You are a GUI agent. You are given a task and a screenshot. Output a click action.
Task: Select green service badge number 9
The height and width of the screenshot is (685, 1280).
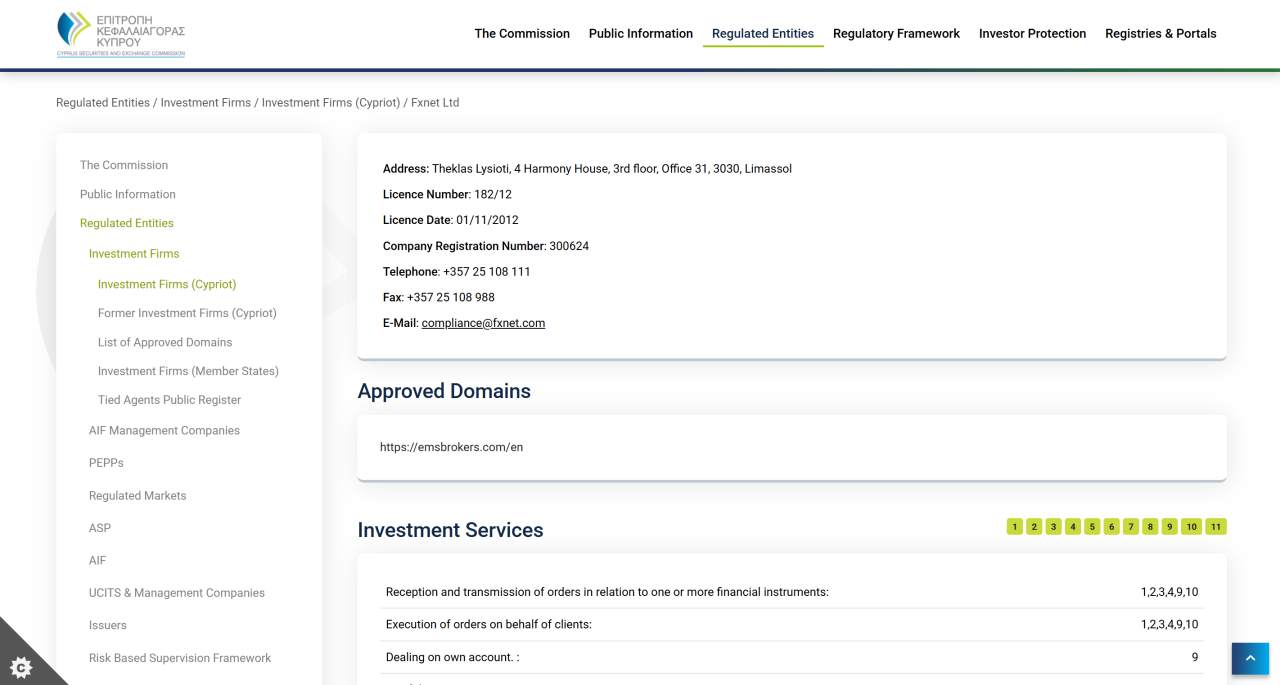(1170, 526)
